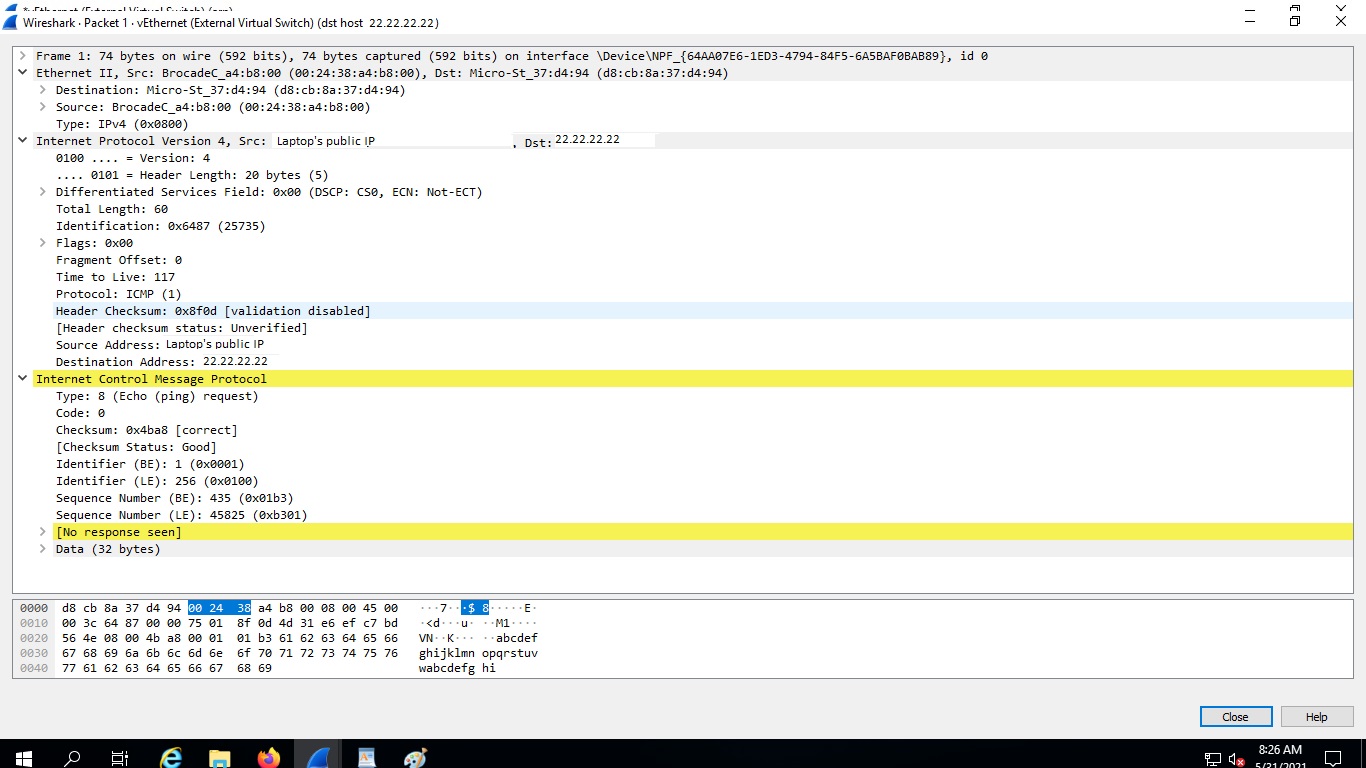Select the Source Address: Laptop's public IP row
1366x768 pixels.
tap(160, 345)
